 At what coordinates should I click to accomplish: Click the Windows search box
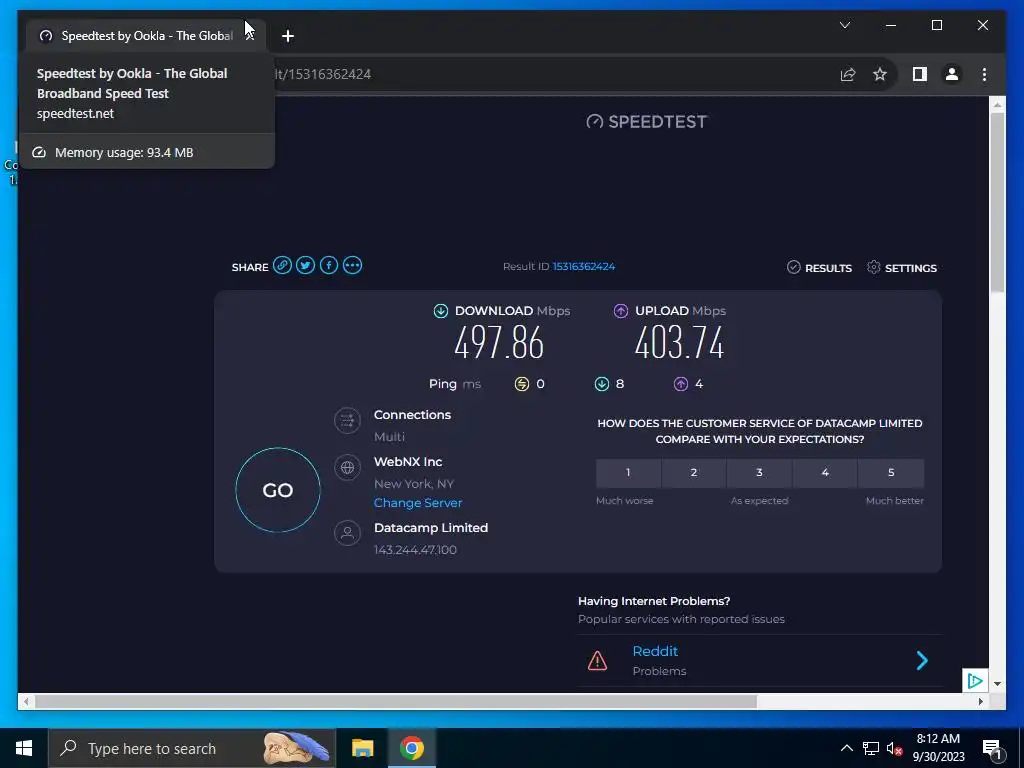[x=192, y=748]
